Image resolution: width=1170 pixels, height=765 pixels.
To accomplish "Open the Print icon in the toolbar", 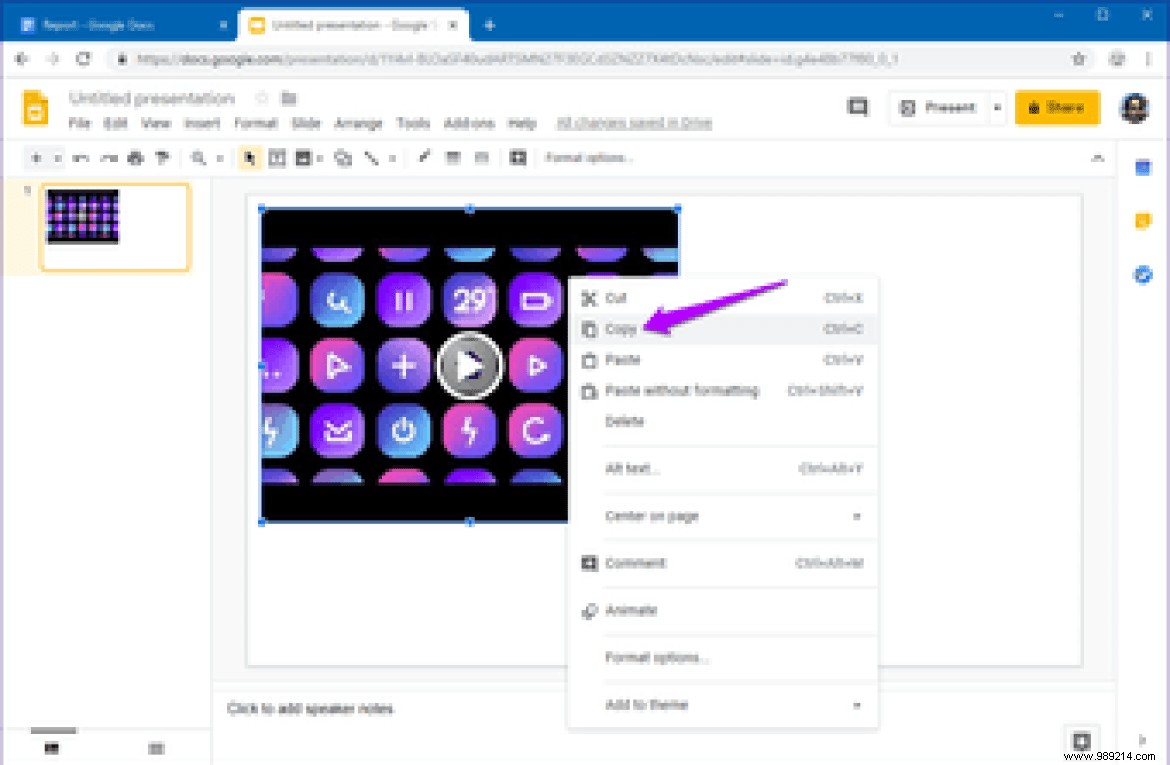I will [x=136, y=157].
